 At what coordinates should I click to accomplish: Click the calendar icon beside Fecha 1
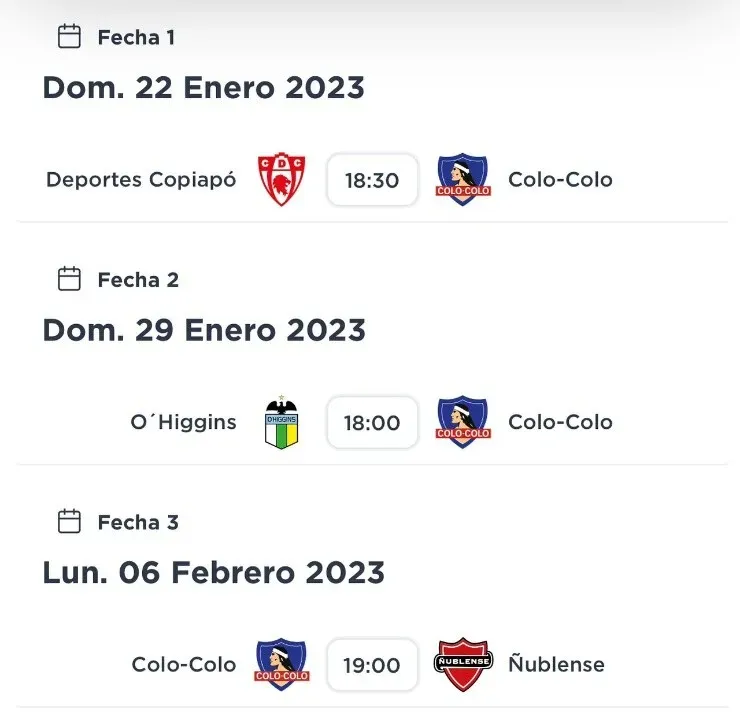[x=69, y=37]
